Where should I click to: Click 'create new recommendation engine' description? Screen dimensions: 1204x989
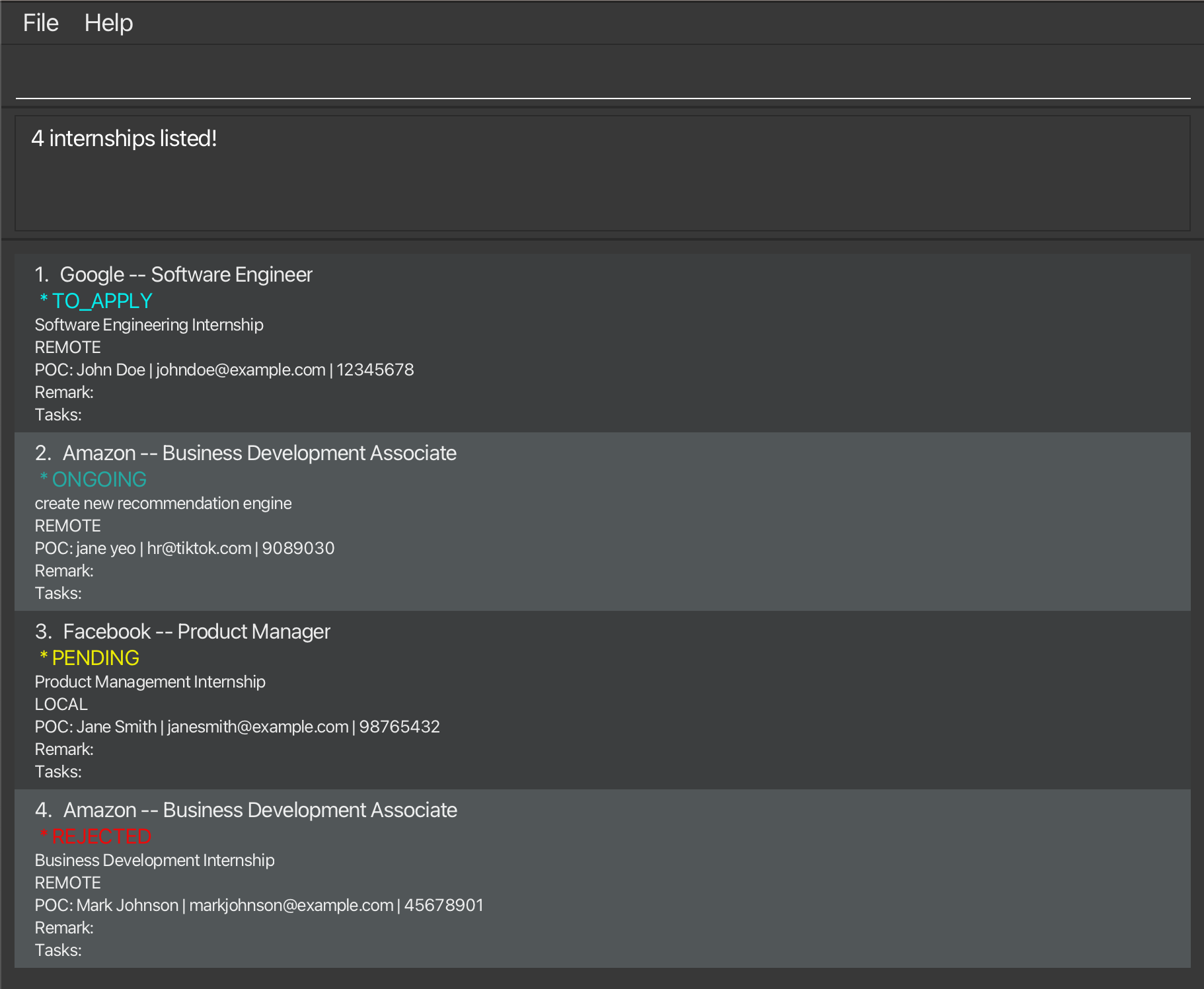[x=163, y=503]
